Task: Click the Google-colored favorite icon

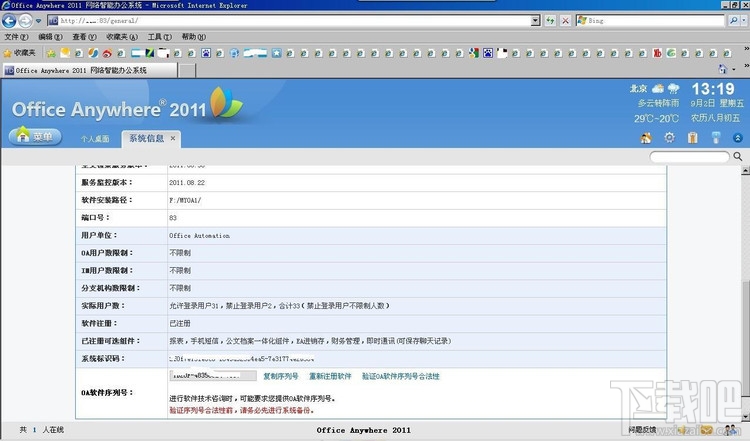Action: [x=474, y=53]
